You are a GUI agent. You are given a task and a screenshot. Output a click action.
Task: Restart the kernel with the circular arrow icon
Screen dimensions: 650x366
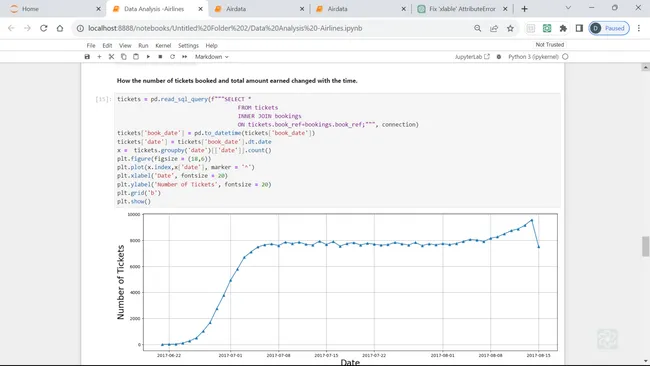(172, 57)
